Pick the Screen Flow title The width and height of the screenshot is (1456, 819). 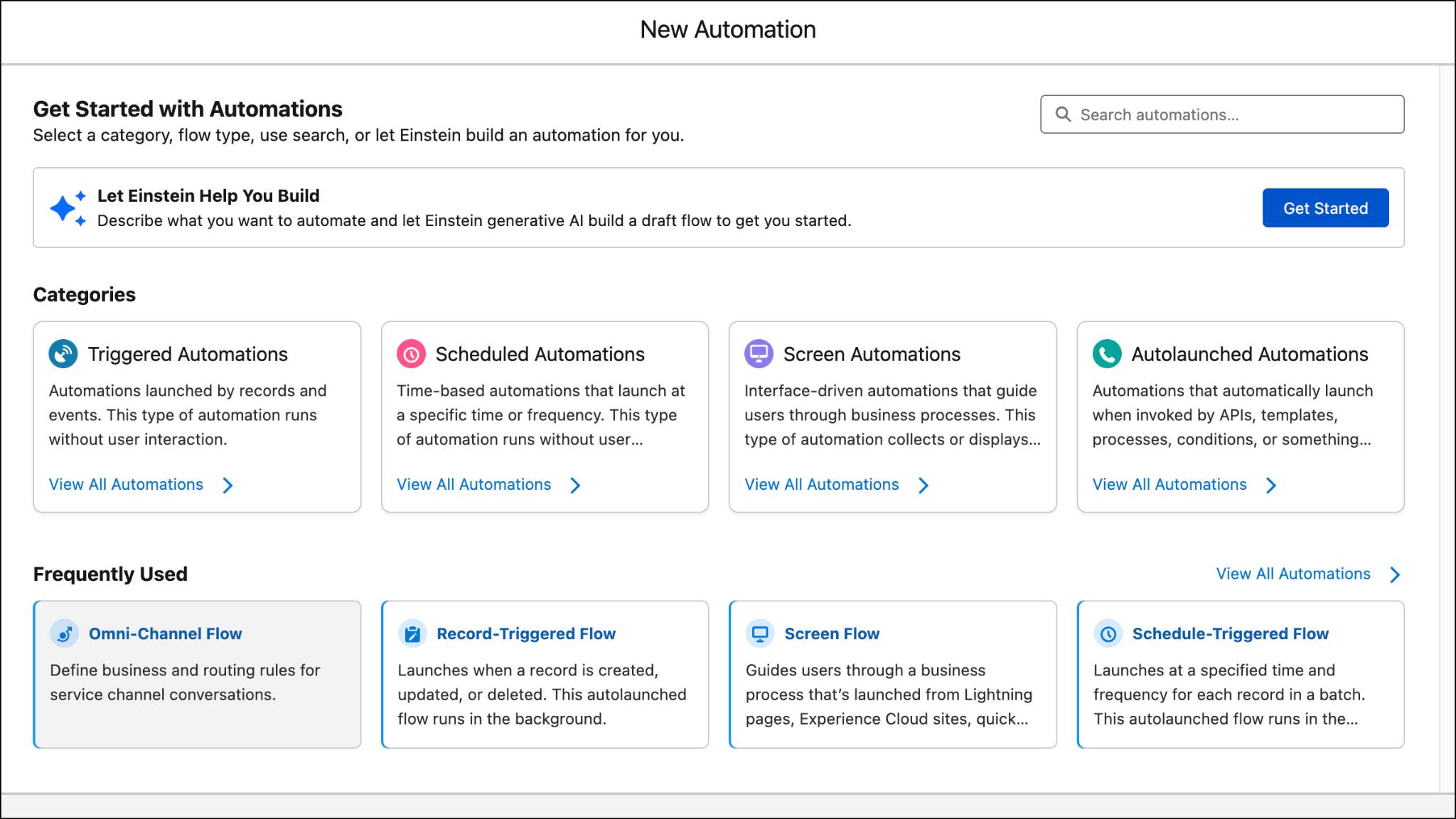pos(832,633)
